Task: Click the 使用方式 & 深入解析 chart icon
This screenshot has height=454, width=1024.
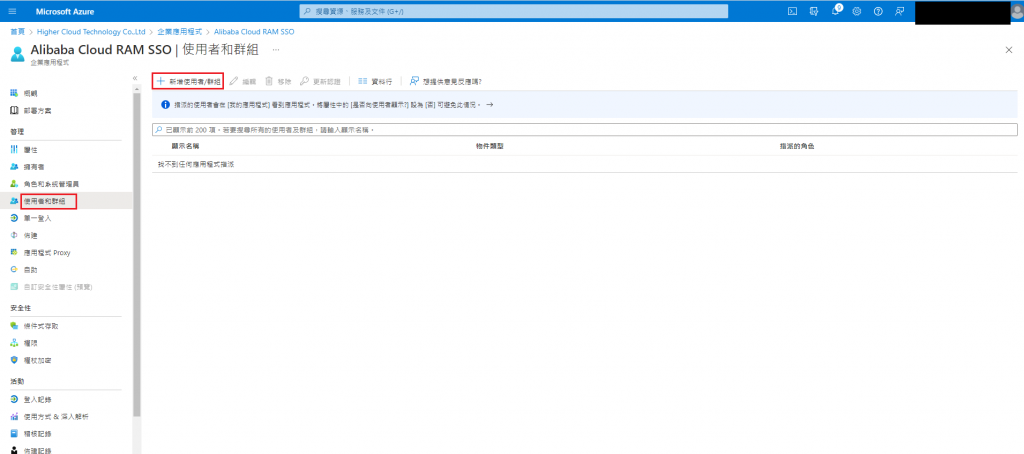Action: click(x=14, y=416)
